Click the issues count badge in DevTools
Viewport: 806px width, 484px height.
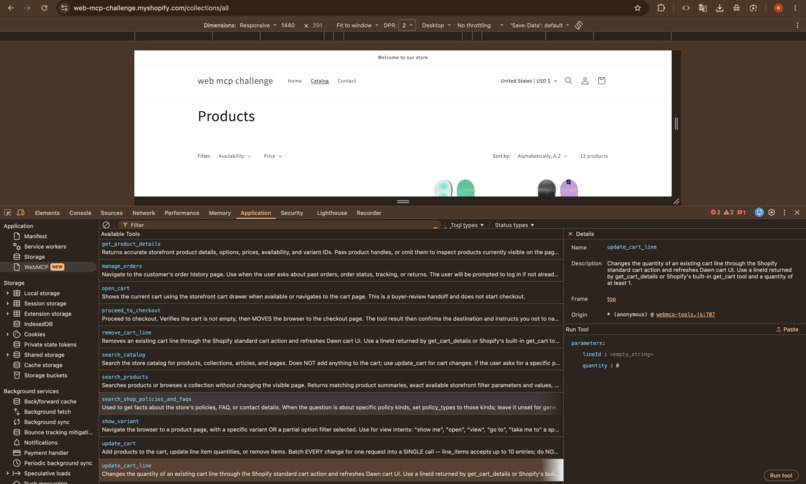(742, 213)
